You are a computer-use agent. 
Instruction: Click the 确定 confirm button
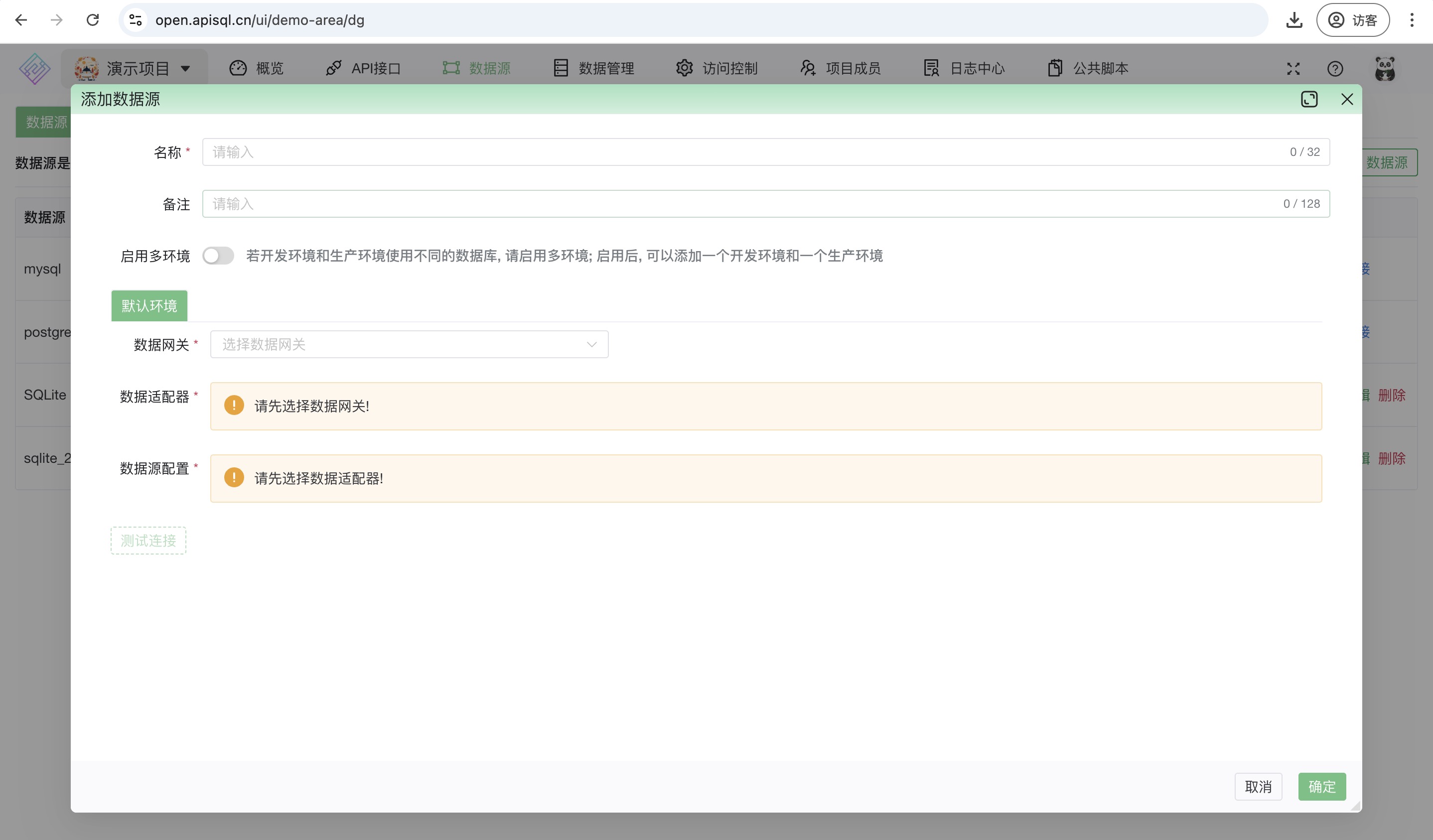(x=1321, y=787)
